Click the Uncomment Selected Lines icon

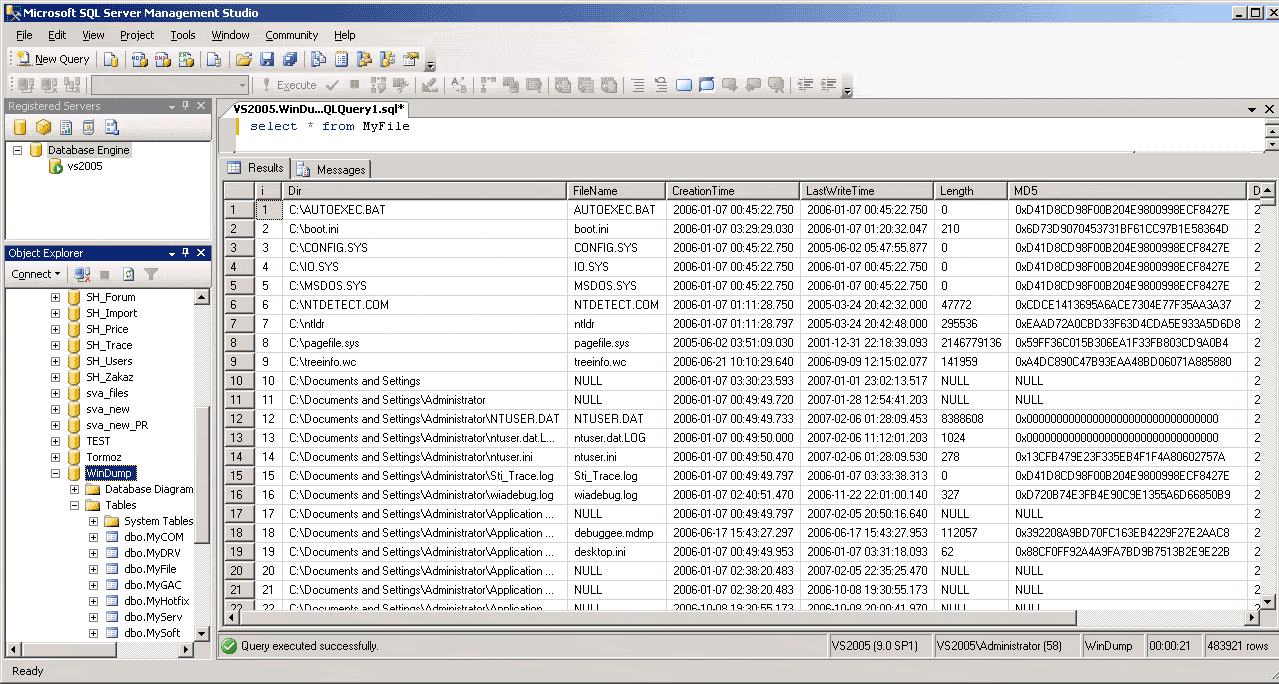(x=660, y=85)
